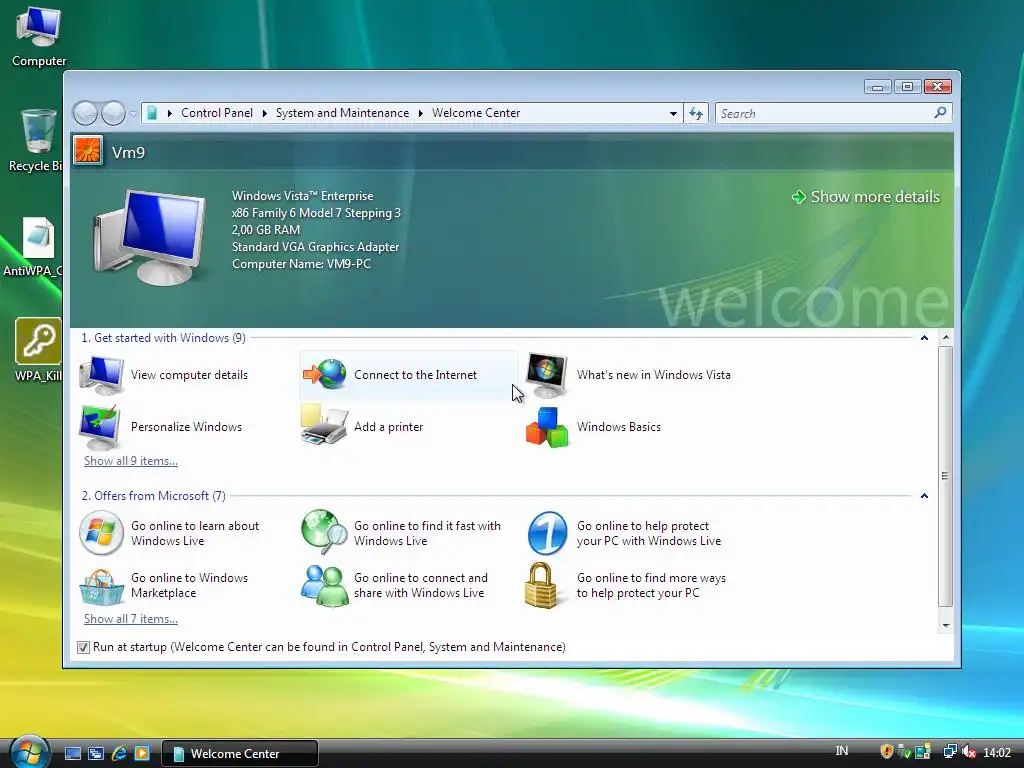Click the Back navigation button
The height and width of the screenshot is (768, 1024).
tap(85, 114)
